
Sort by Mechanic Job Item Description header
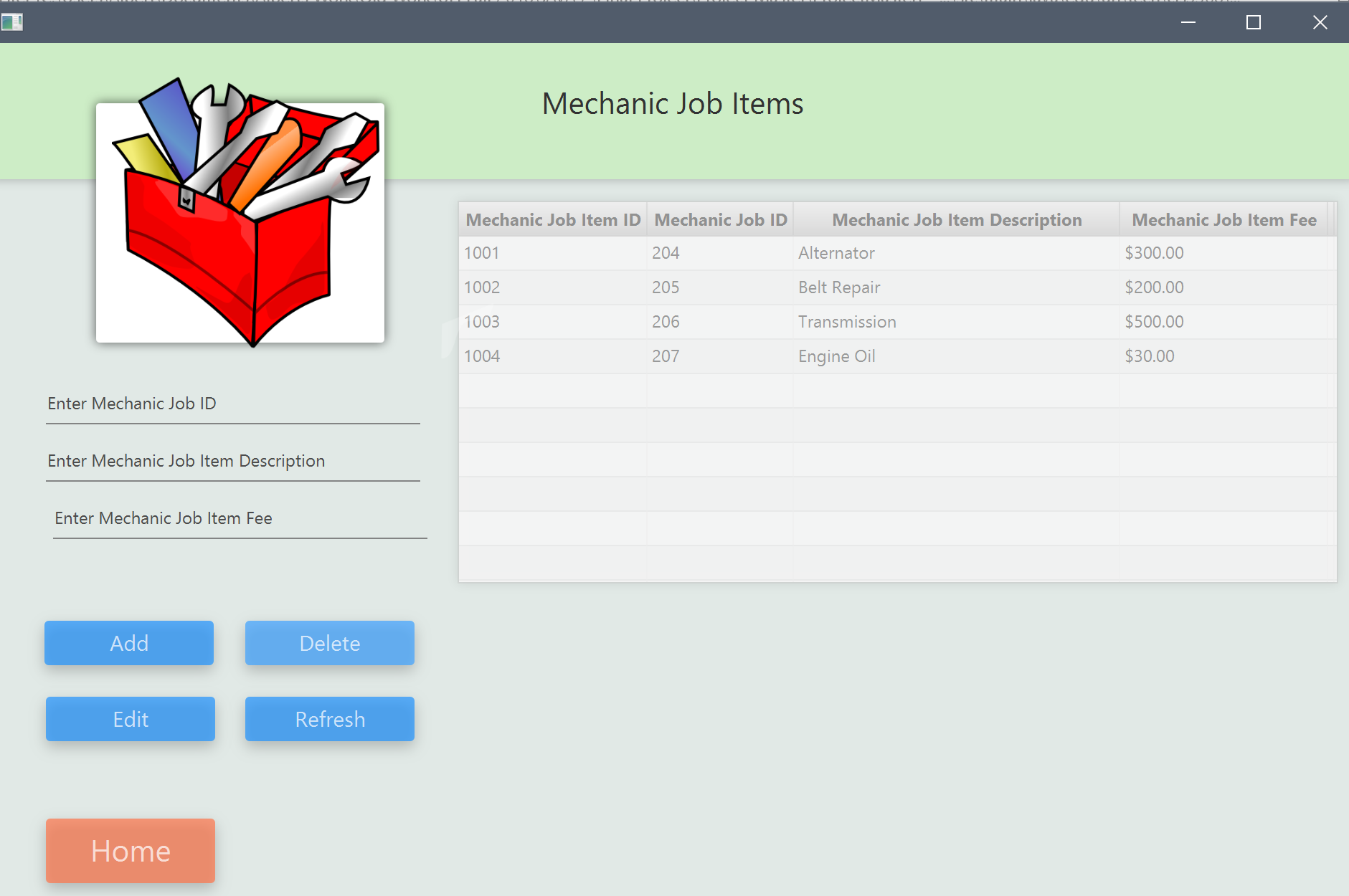pyautogui.click(x=957, y=220)
